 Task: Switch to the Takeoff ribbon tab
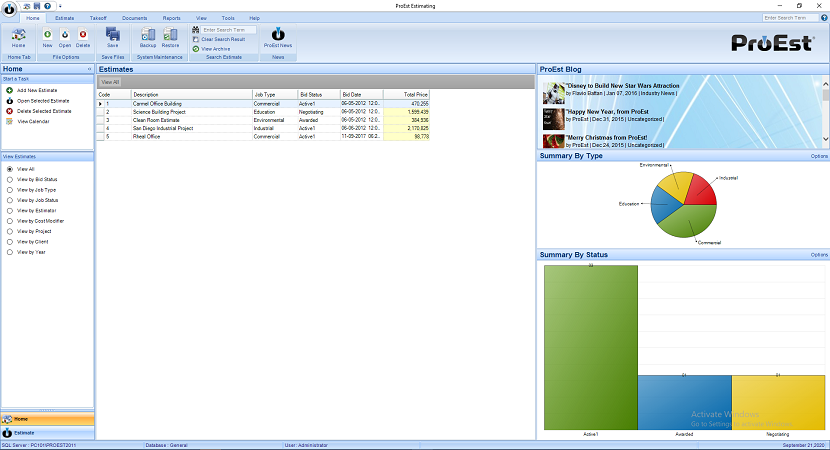[98, 18]
